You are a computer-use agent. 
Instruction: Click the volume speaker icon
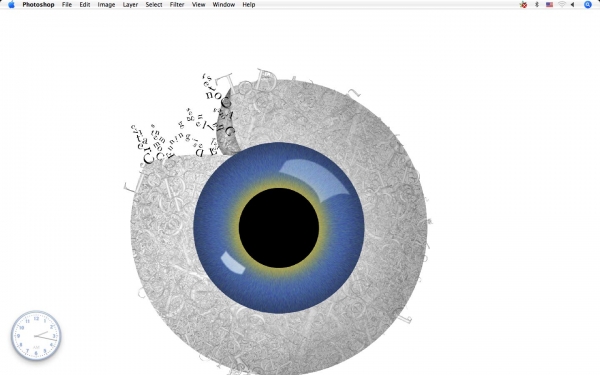[x=573, y=5]
